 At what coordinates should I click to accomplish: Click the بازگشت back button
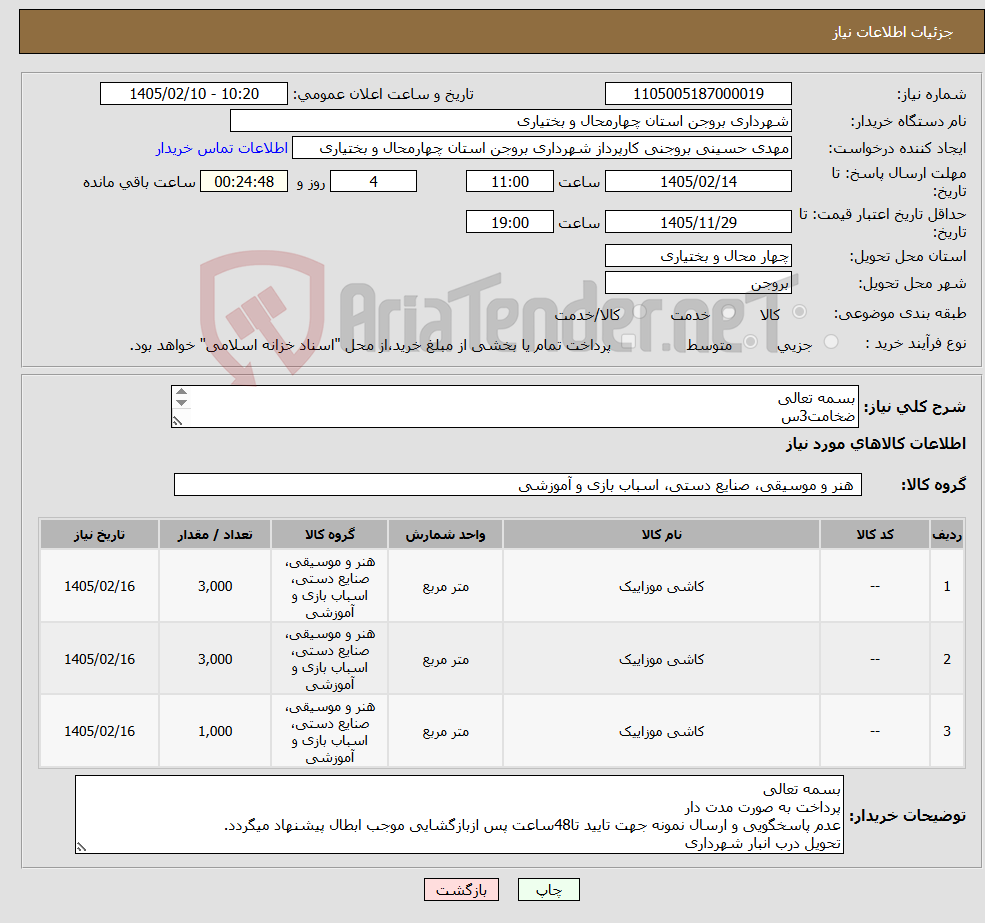coord(461,890)
